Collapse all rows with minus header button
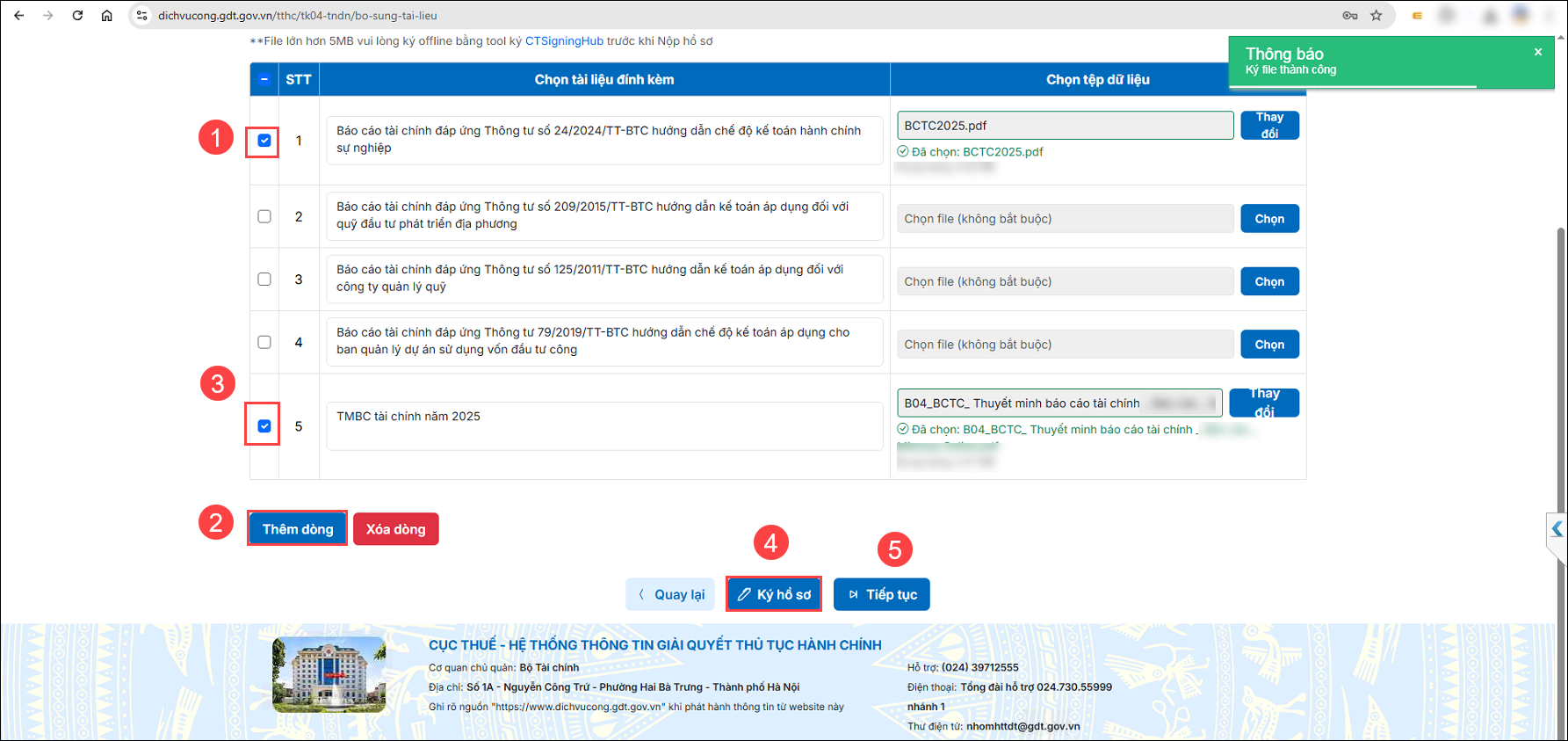 [264, 79]
